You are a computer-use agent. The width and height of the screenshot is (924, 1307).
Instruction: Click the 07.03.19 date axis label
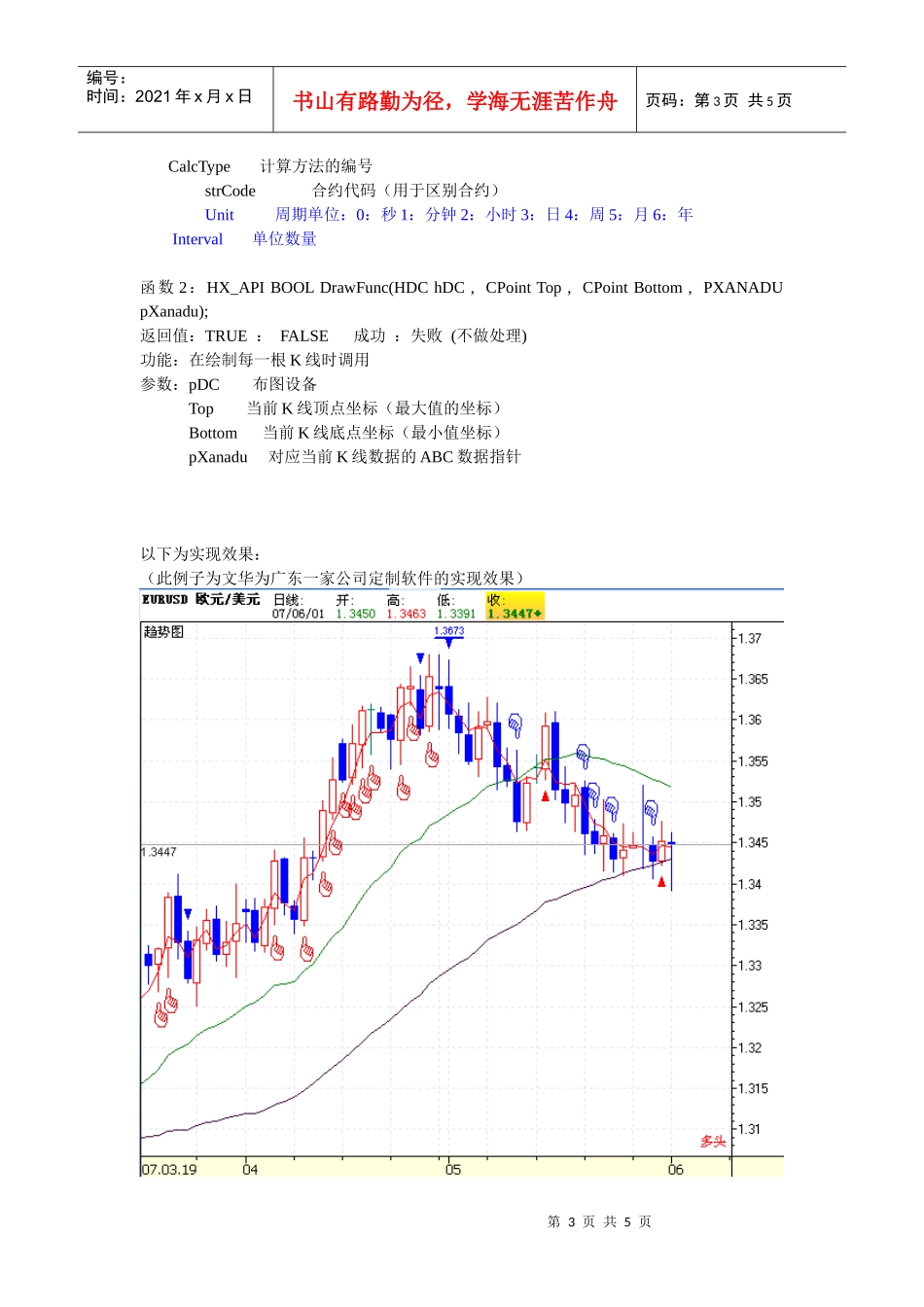pos(169,1169)
